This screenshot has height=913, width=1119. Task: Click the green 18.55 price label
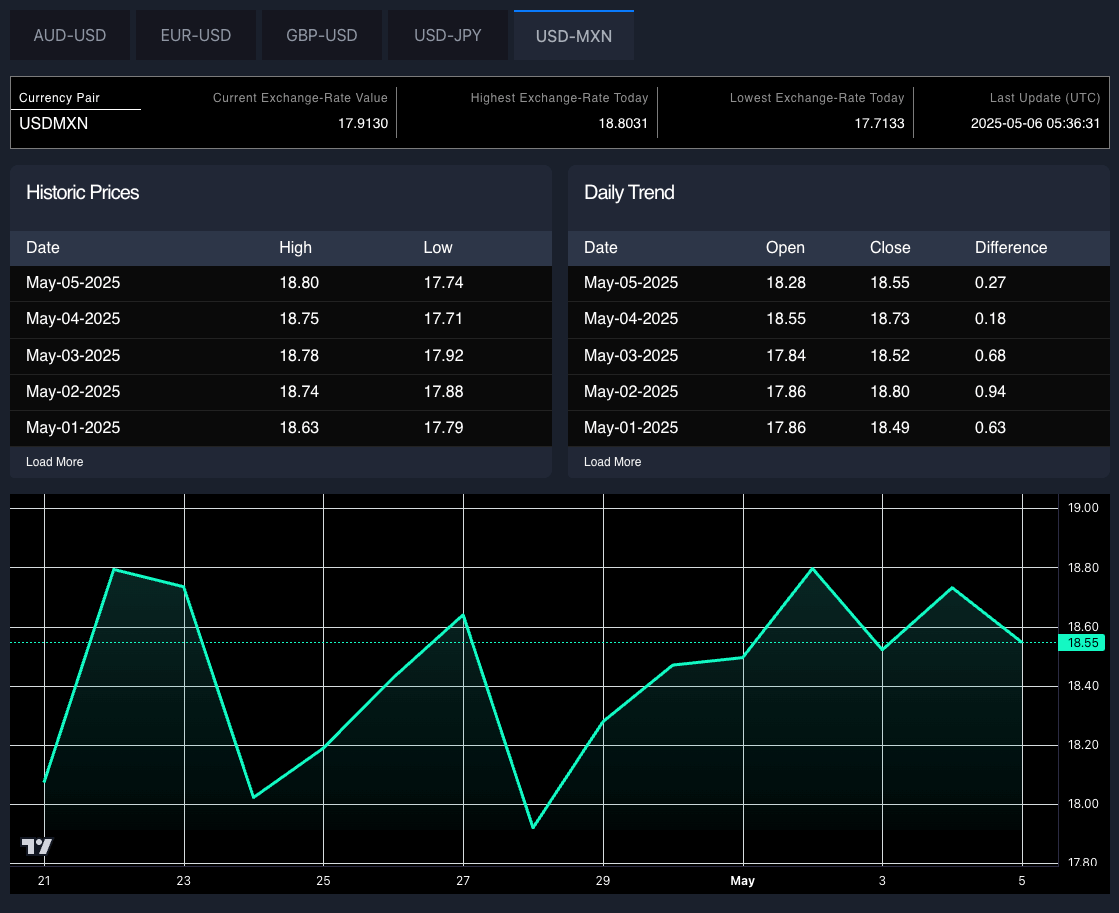(x=1084, y=643)
